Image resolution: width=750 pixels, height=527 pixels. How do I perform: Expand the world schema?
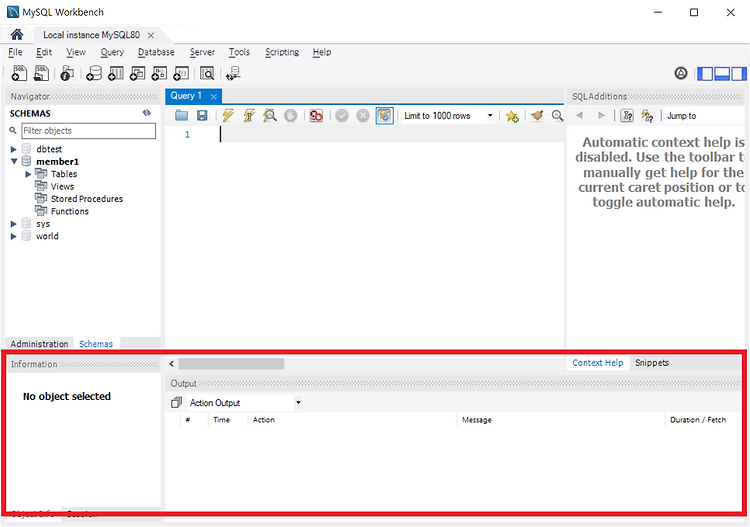pos(13,236)
